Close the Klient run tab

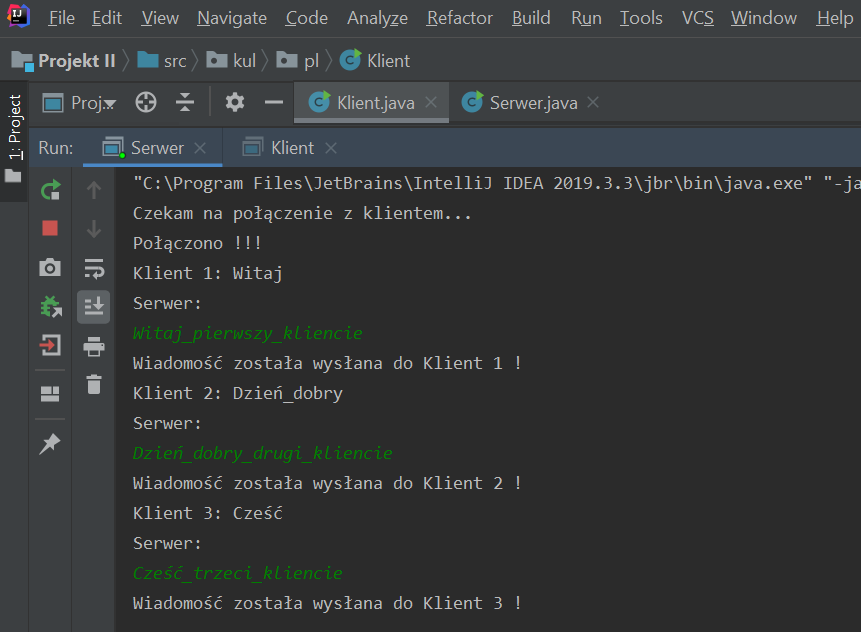click(x=331, y=148)
